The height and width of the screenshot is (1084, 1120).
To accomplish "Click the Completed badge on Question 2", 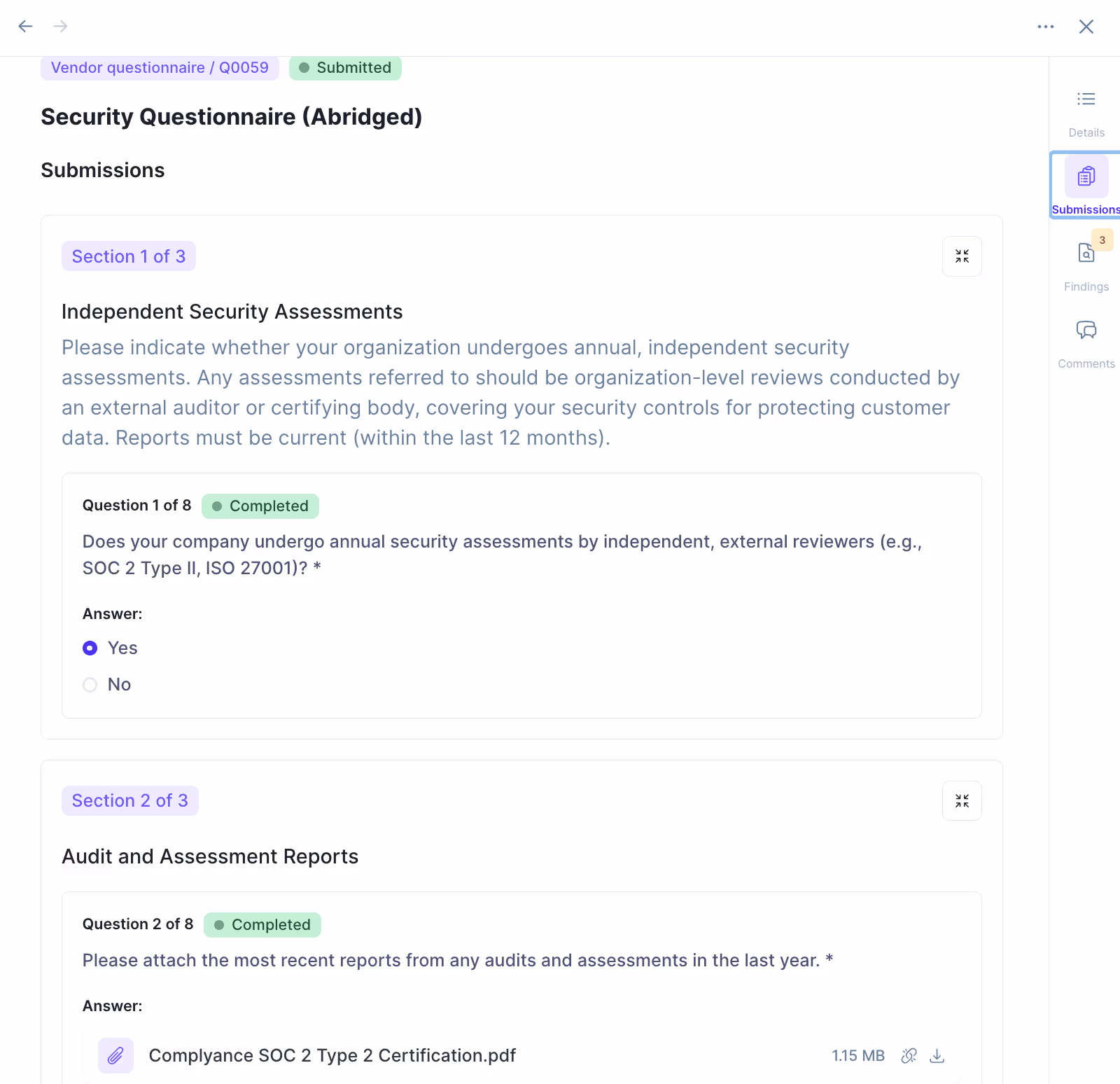I will pos(262,925).
